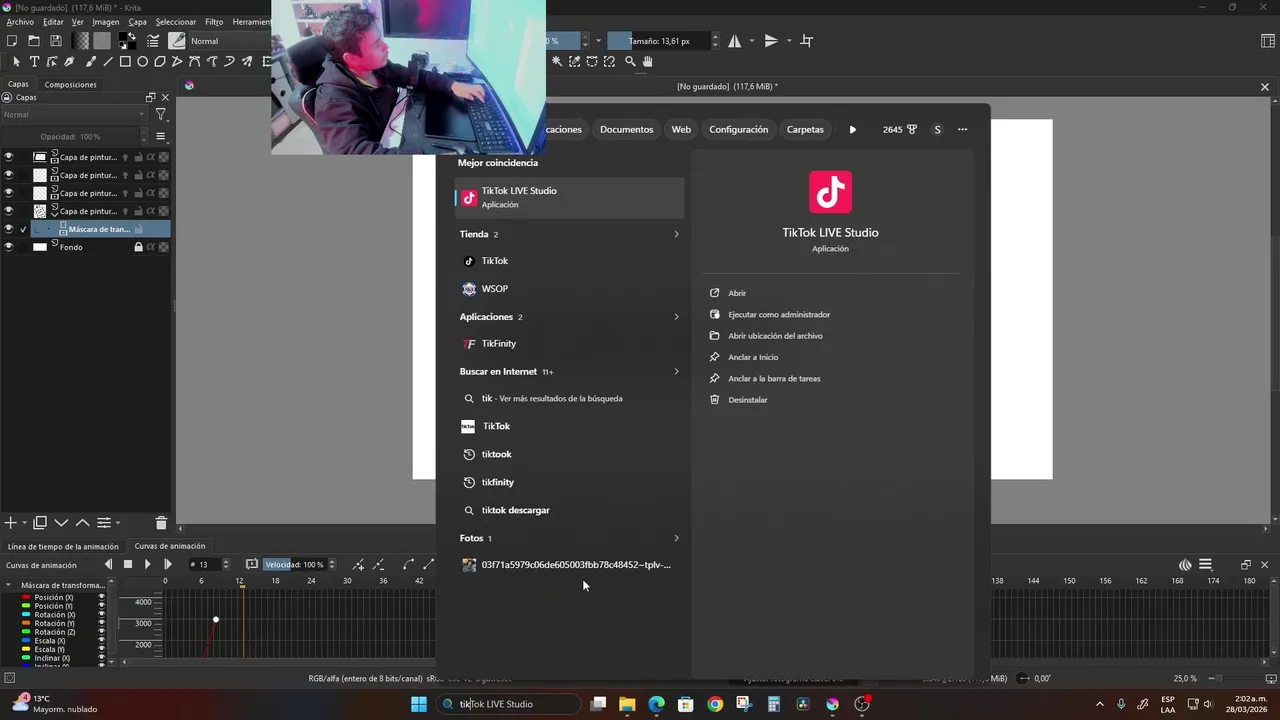Open TikFinity application result
This screenshot has width=1280, height=720.
(569, 344)
